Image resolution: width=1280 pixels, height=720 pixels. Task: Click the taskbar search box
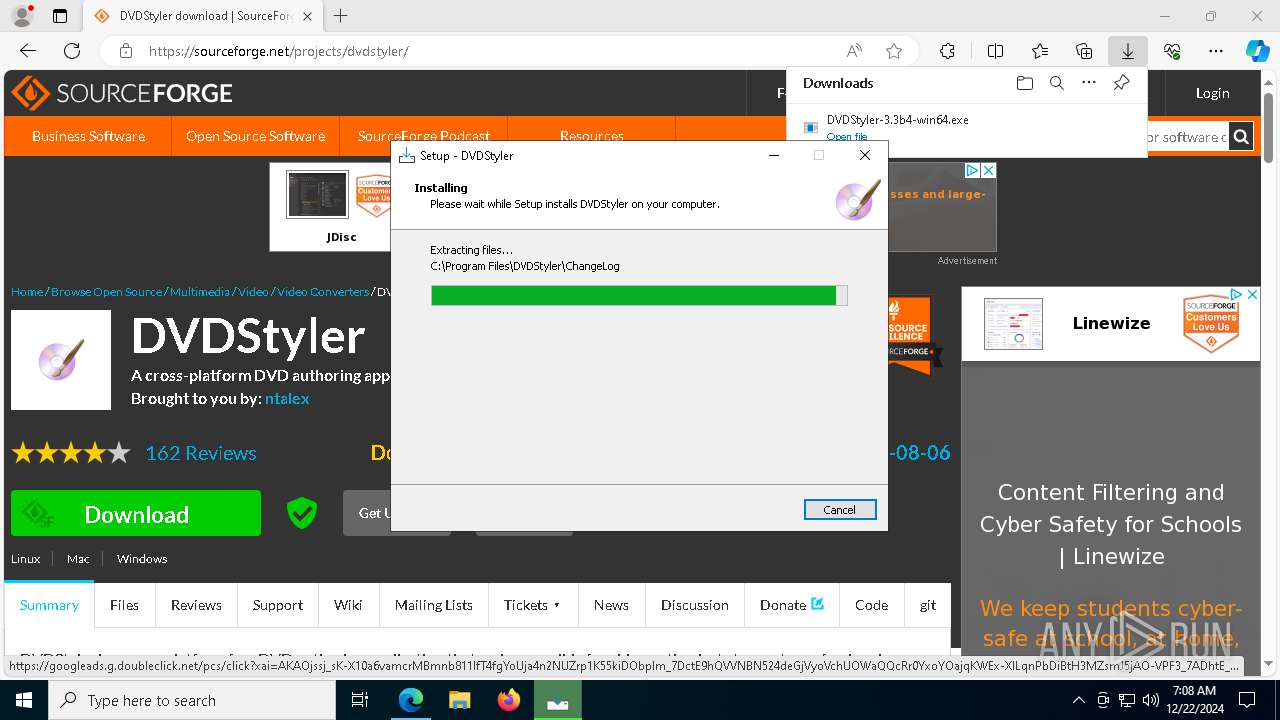click(192, 700)
